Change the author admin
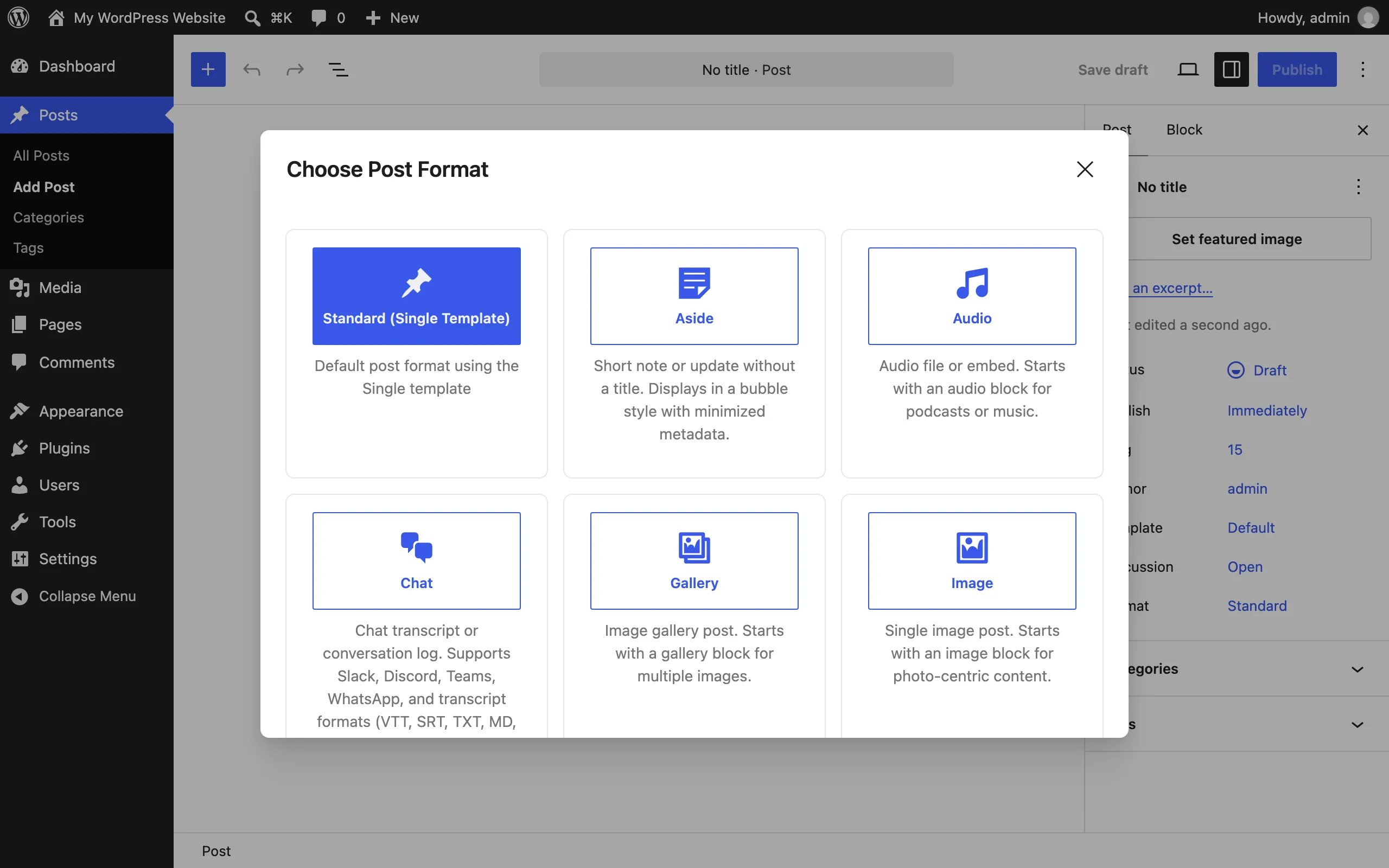Image resolution: width=1389 pixels, height=868 pixels. coord(1247,489)
